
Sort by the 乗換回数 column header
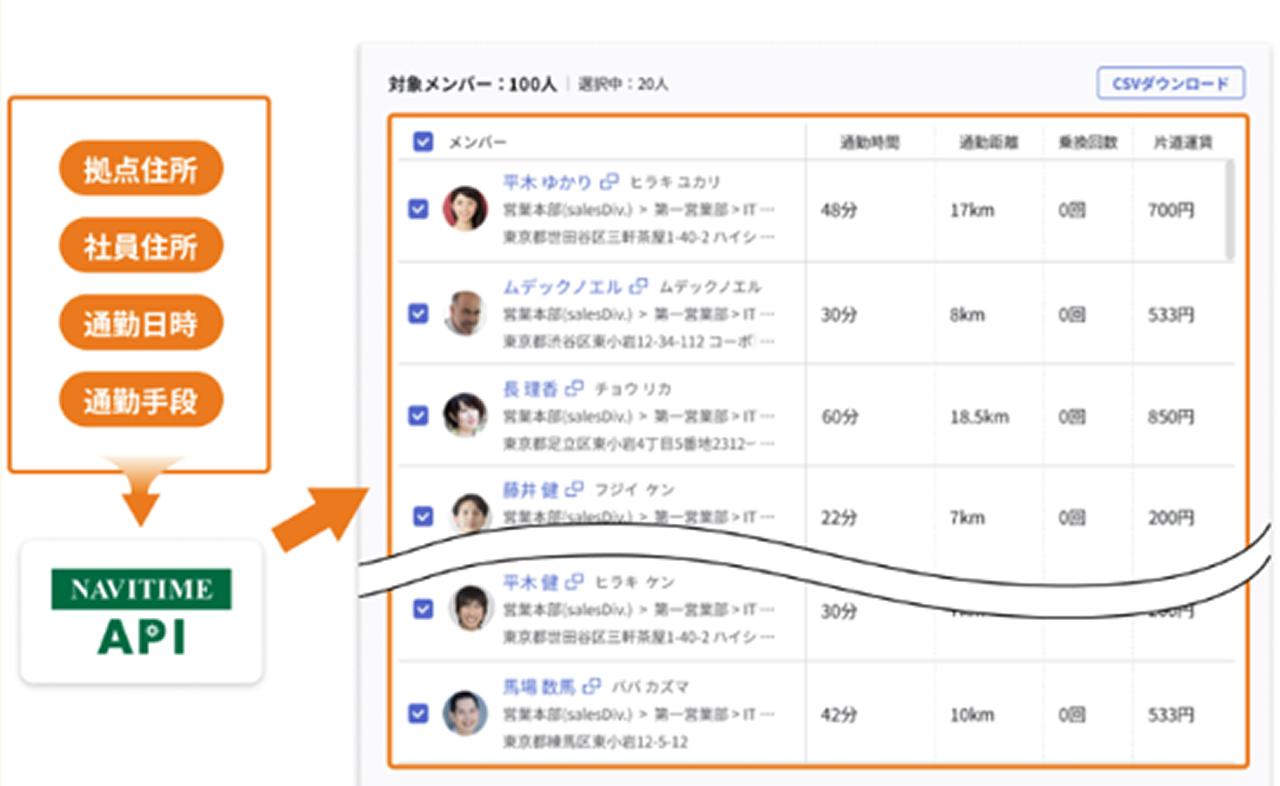(1087, 143)
